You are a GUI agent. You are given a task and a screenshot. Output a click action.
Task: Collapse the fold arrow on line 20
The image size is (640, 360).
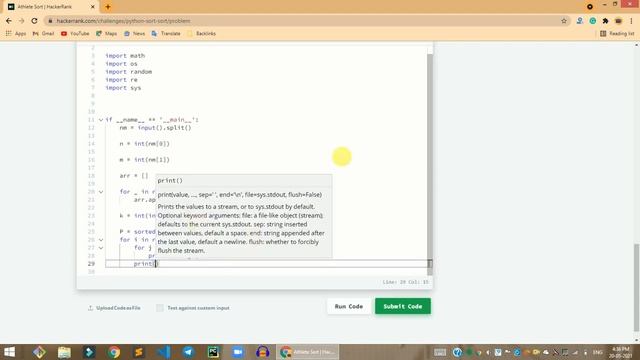tap(101, 191)
